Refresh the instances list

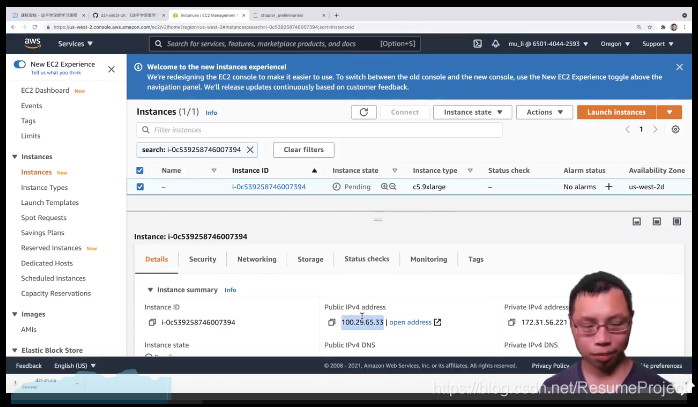pyautogui.click(x=364, y=112)
